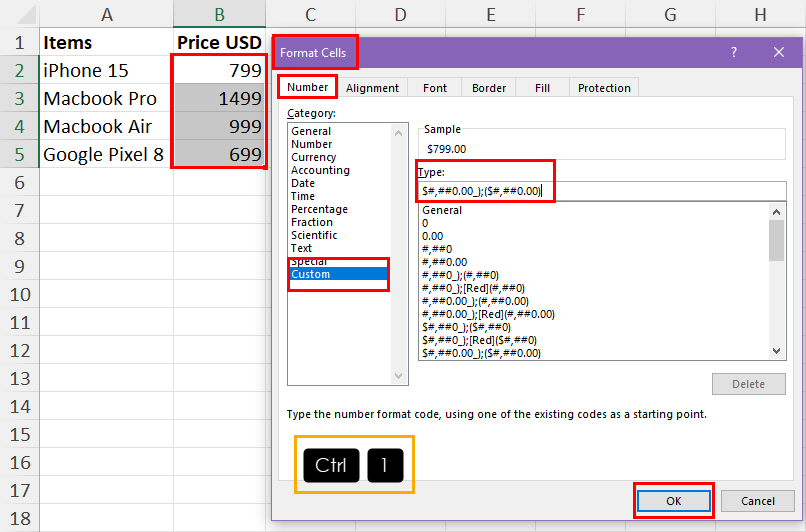The width and height of the screenshot is (806, 532).
Task: Select format code $#,##0_);($#,##0)
Action: tap(466, 327)
